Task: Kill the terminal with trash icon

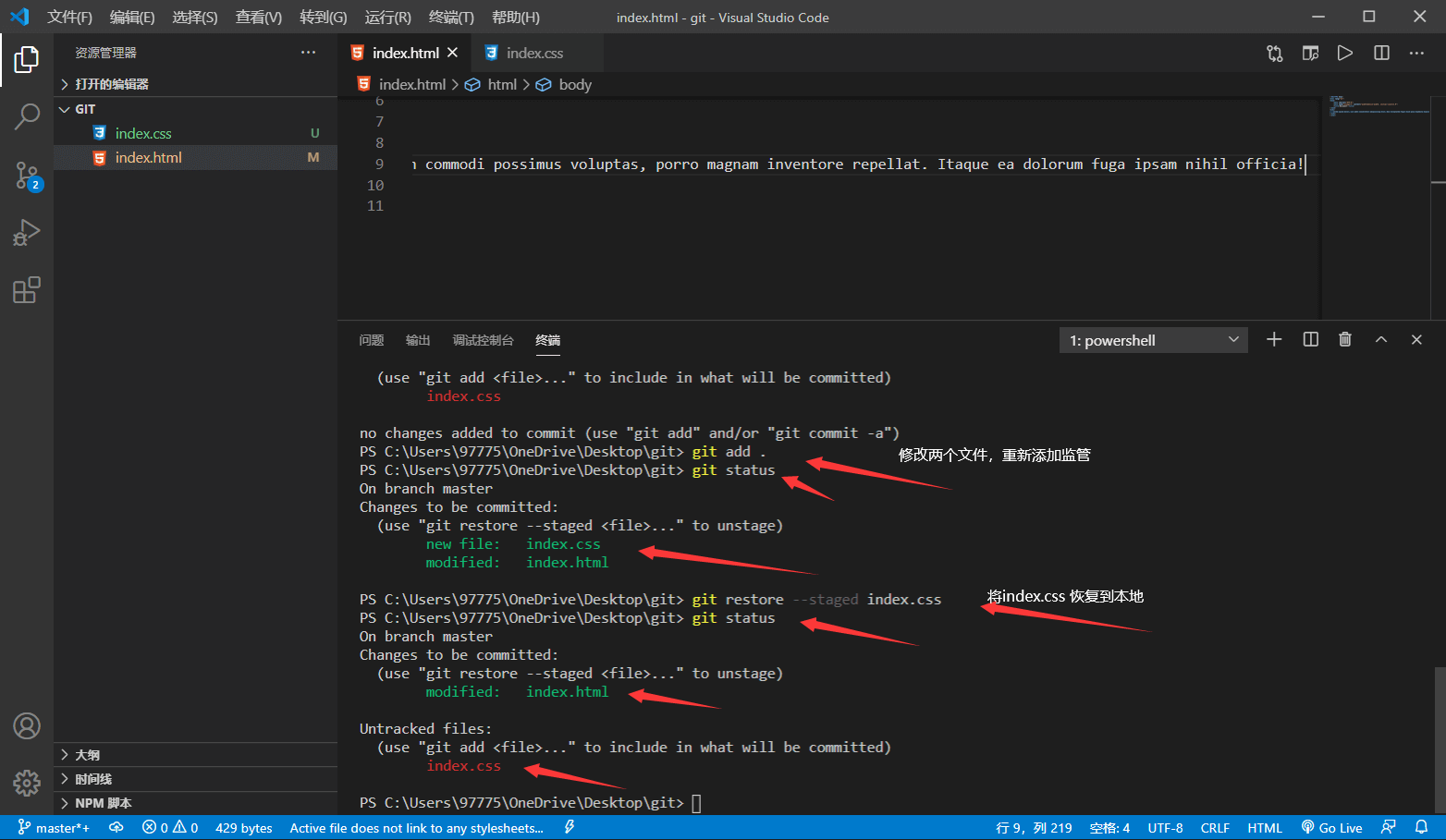Action: tap(1345, 340)
